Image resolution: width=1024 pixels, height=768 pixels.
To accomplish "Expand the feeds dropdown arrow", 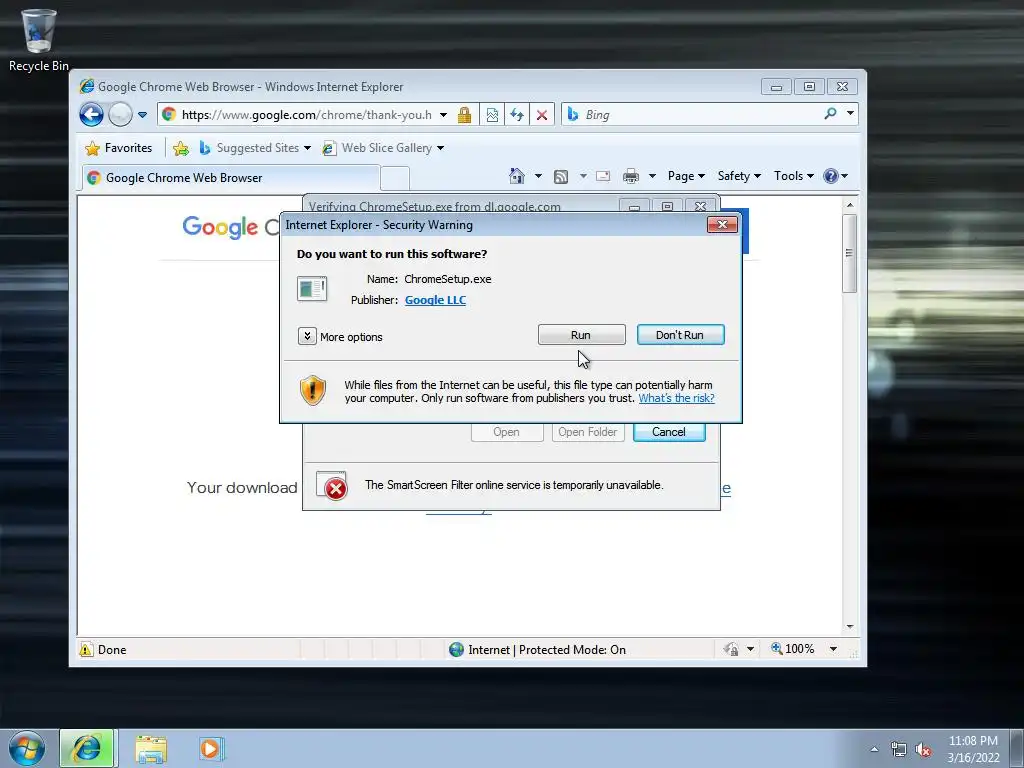I will pyautogui.click(x=583, y=176).
